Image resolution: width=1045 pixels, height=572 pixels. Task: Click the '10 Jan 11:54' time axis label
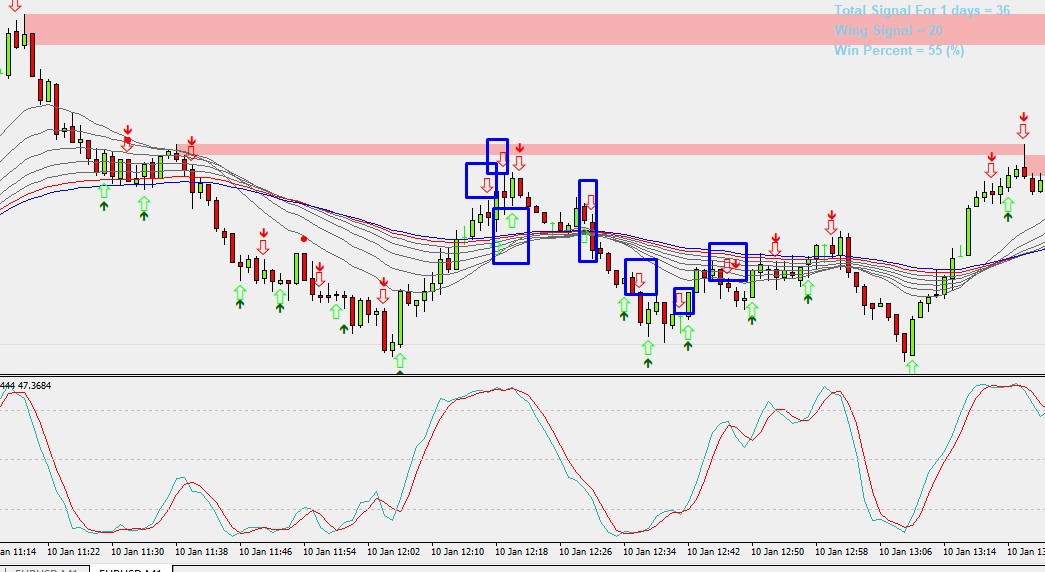pyautogui.click(x=329, y=552)
